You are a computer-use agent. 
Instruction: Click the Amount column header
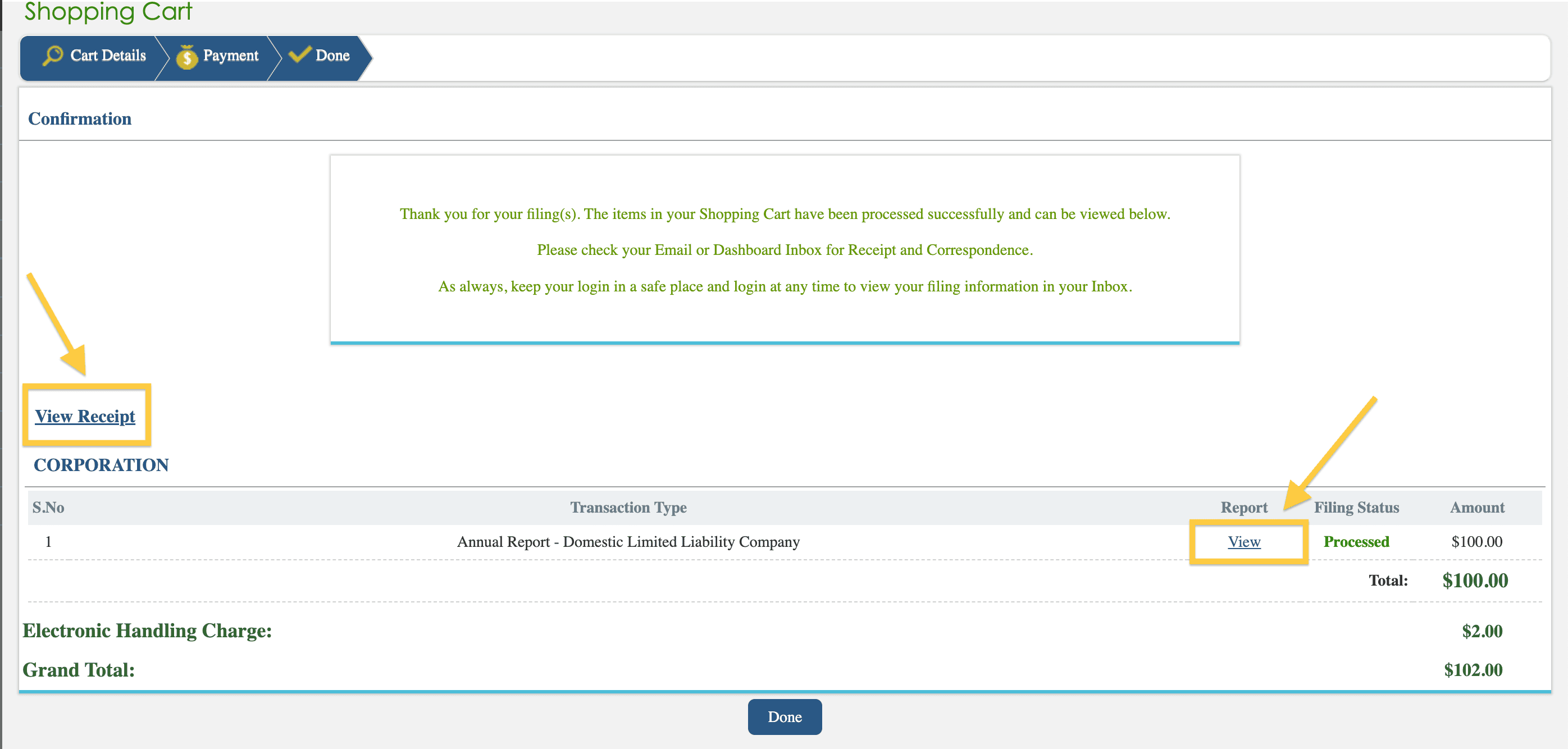(1476, 508)
